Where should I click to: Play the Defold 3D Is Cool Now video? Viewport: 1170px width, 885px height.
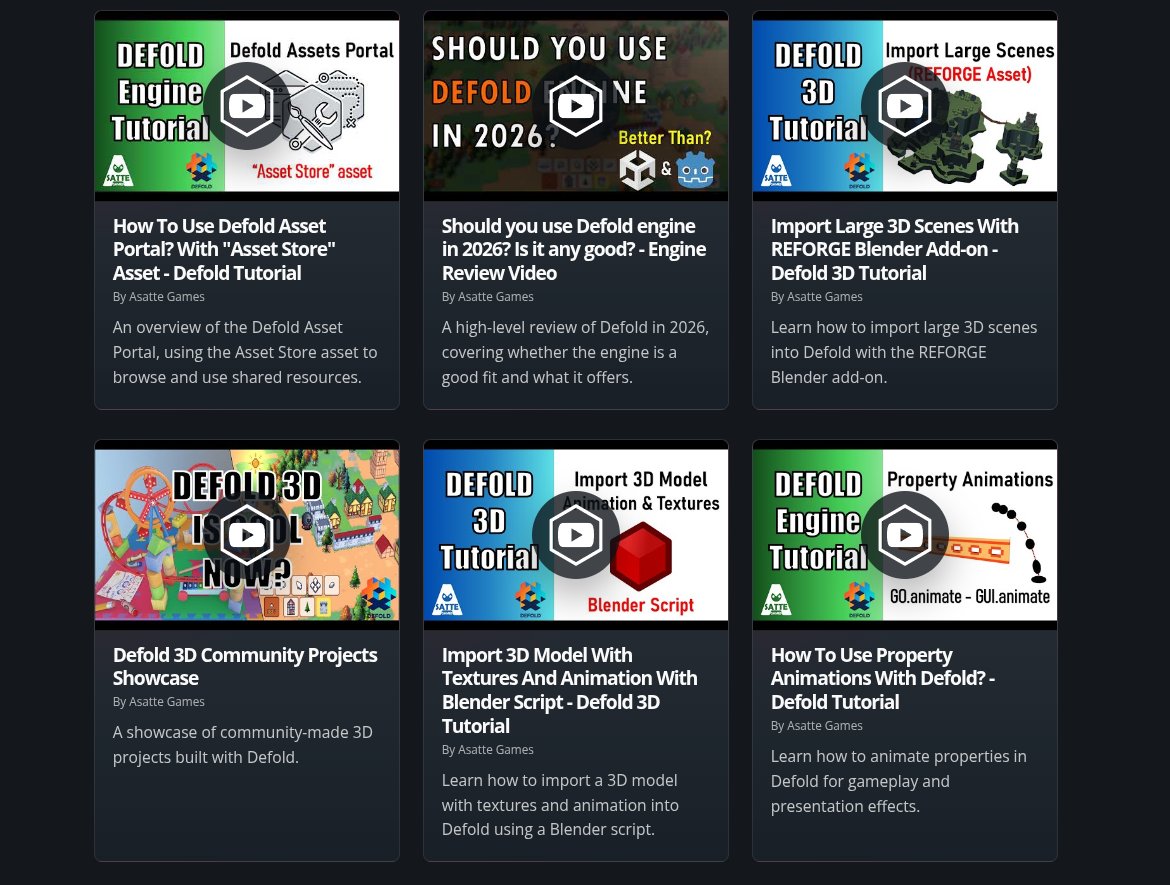click(x=247, y=535)
